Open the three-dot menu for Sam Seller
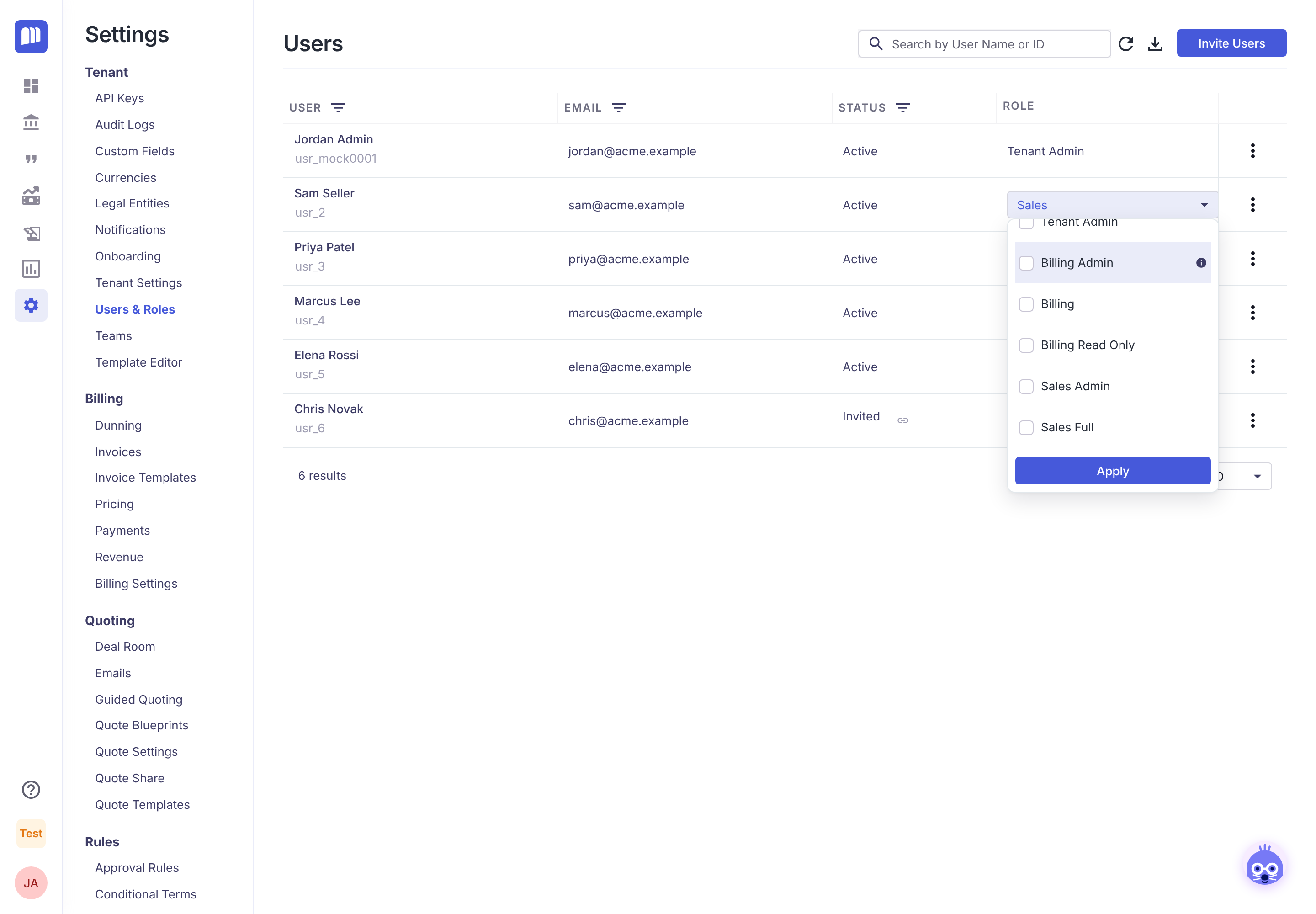Screen dimensions: 1316x914 tap(1252, 205)
